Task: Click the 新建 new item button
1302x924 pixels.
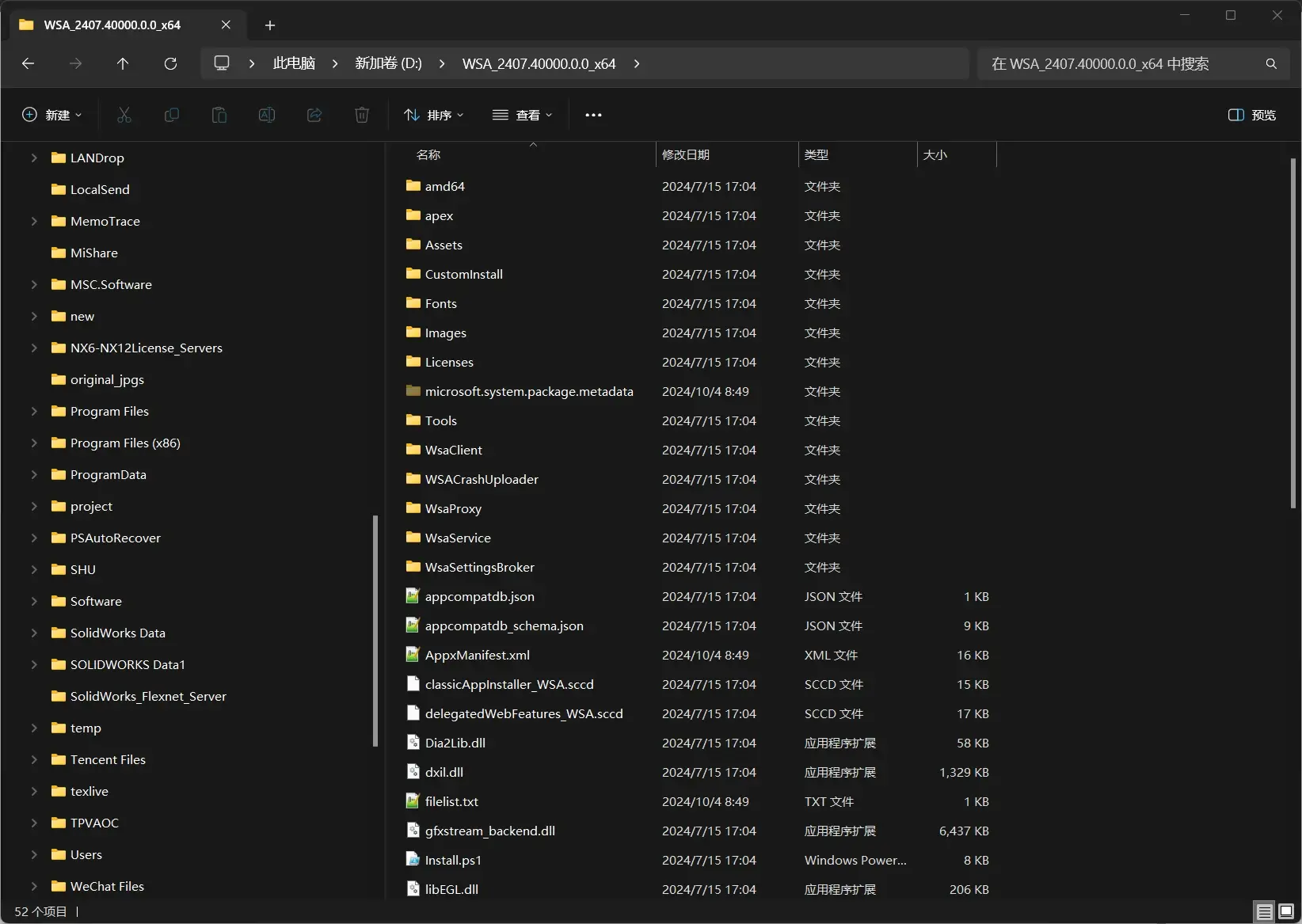Action: click(x=51, y=115)
